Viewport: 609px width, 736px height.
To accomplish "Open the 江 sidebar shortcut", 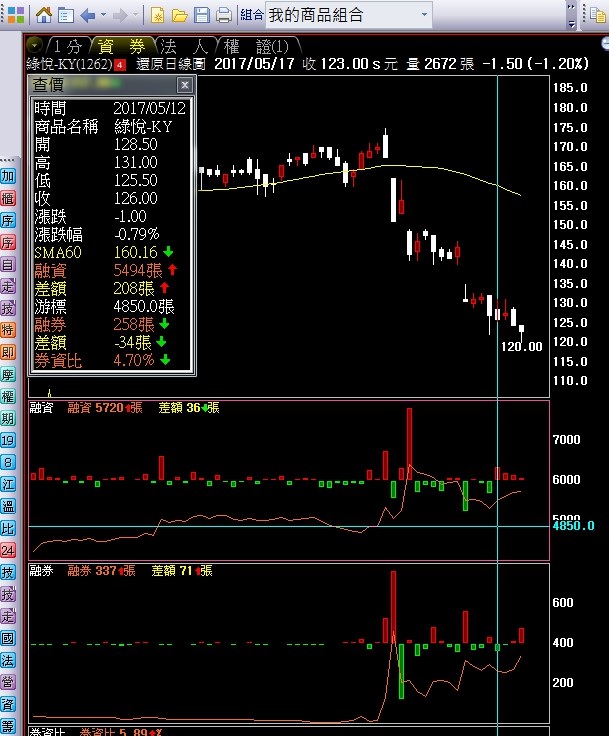I will (8, 484).
